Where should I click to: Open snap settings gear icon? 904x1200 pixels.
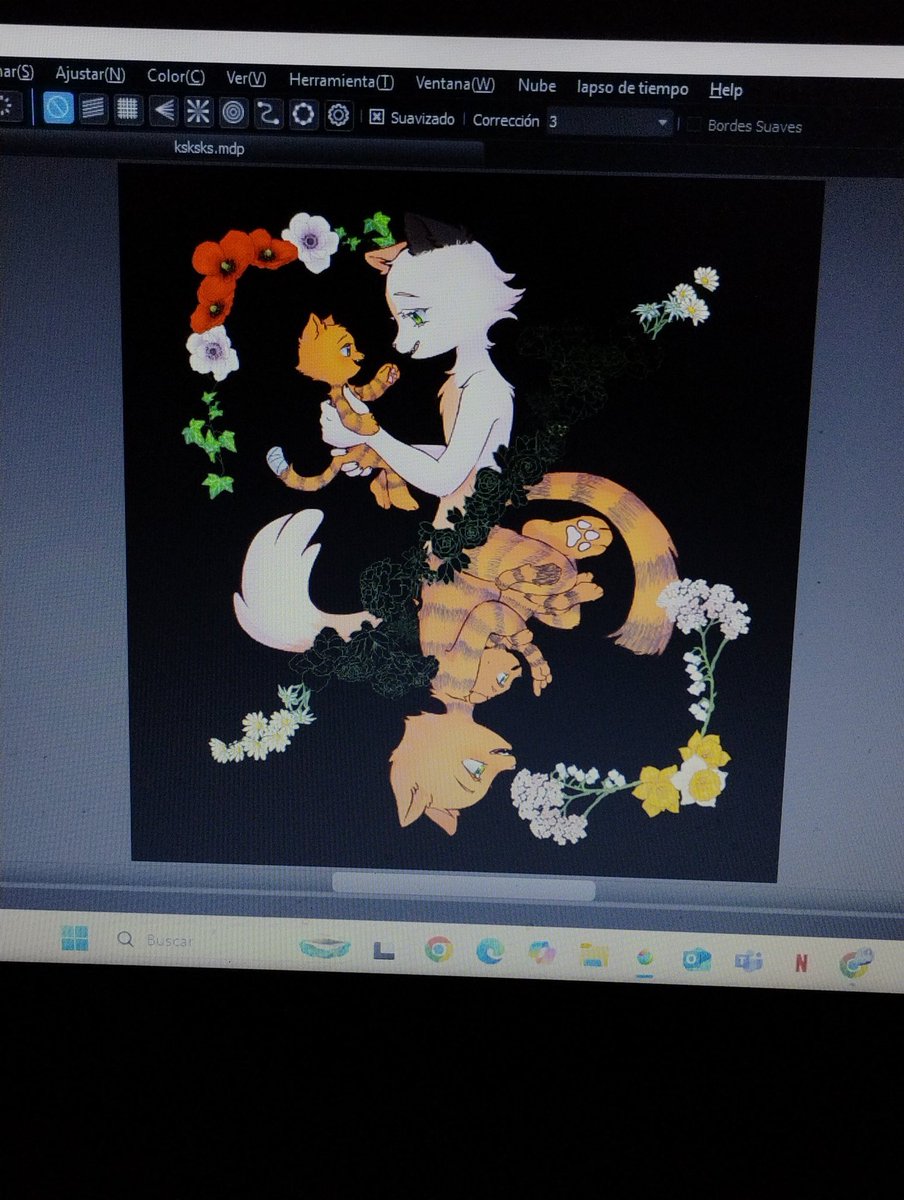coord(338,115)
